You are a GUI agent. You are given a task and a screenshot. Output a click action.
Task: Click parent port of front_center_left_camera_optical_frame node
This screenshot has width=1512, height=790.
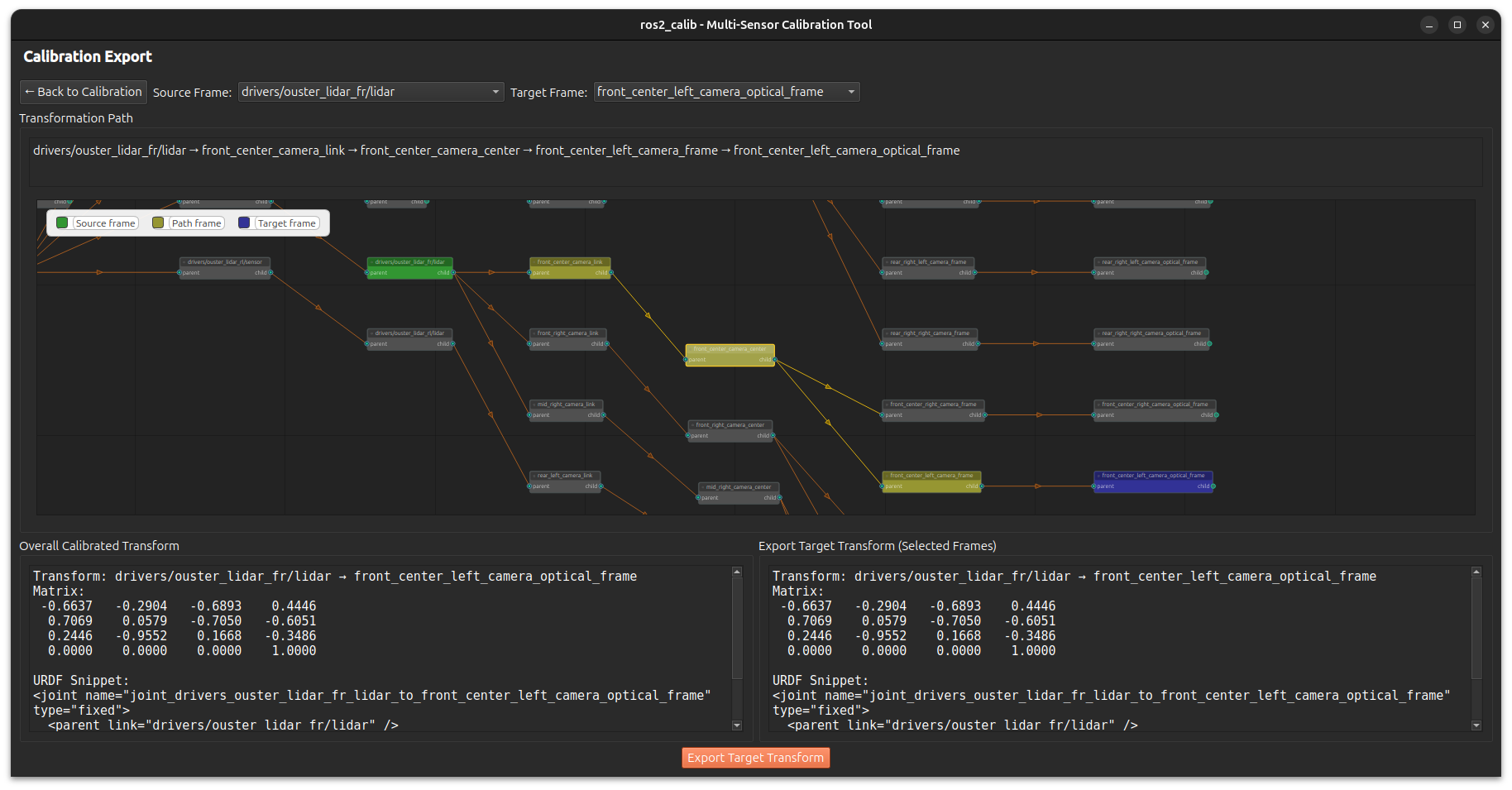(1095, 486)
